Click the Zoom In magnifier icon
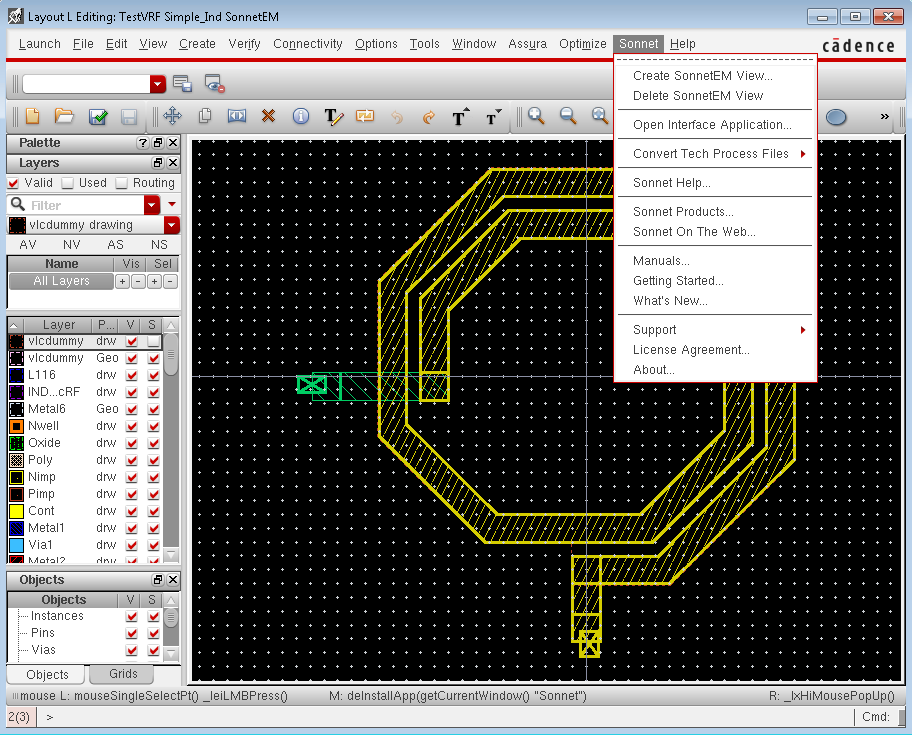912x735 pixels. pos(536,116)
